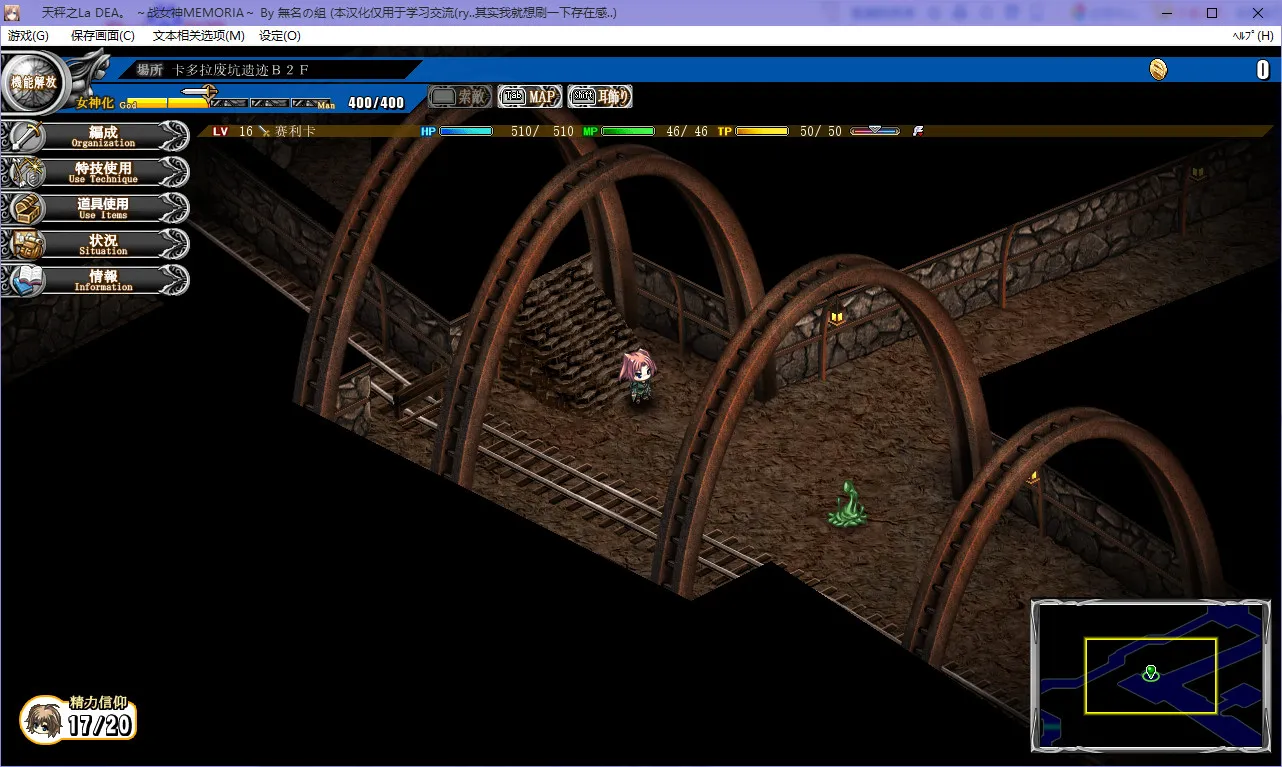Open the 游戏(G) menu
The height and width of the screenshot is (767, 1282).
28,36
